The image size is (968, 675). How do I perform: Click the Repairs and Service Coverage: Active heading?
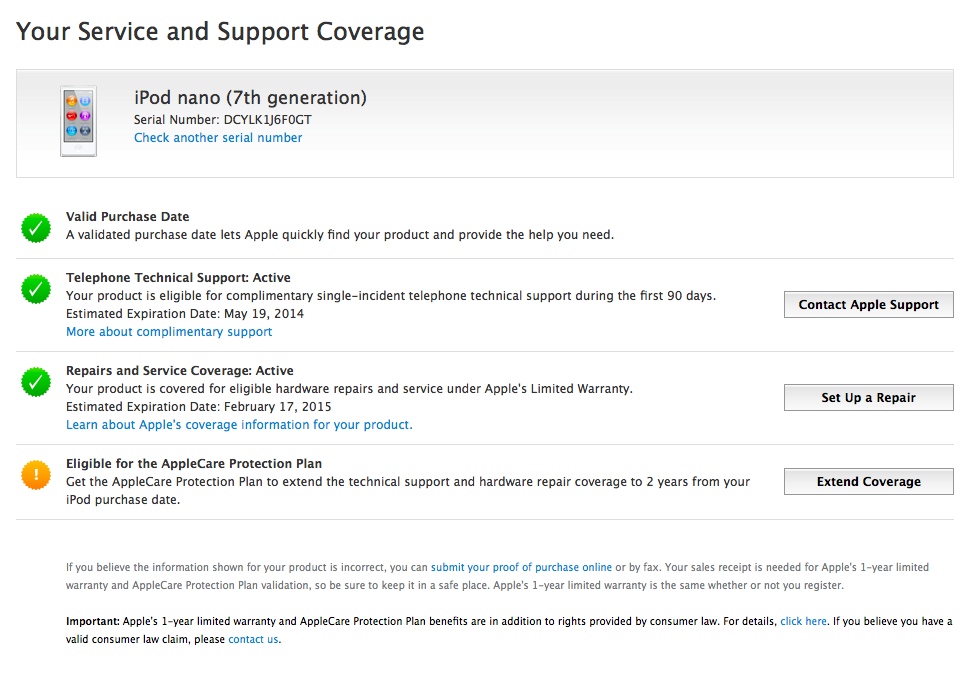179,371
